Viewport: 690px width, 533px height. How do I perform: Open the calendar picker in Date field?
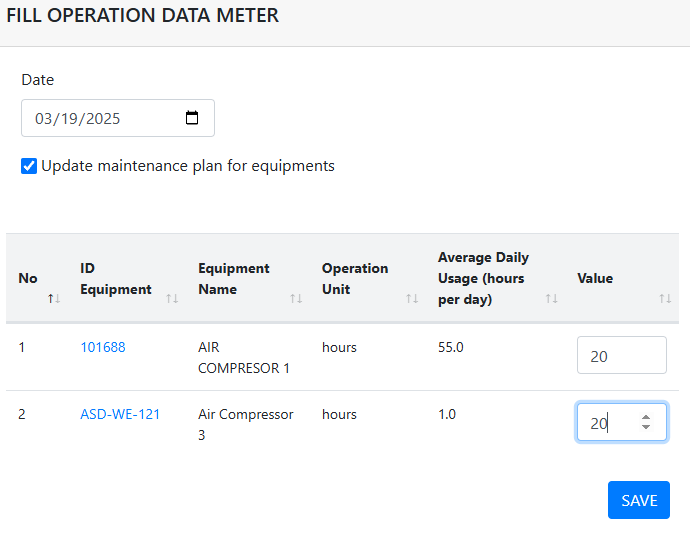click(x=192, y=118)
